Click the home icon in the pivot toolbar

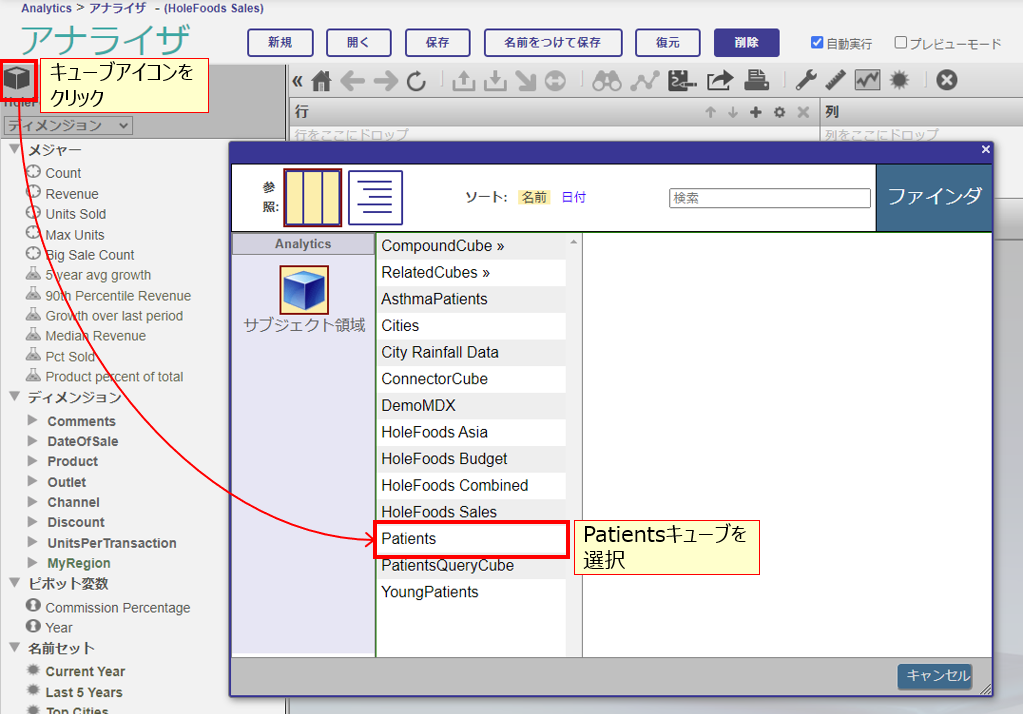(321, 81)
